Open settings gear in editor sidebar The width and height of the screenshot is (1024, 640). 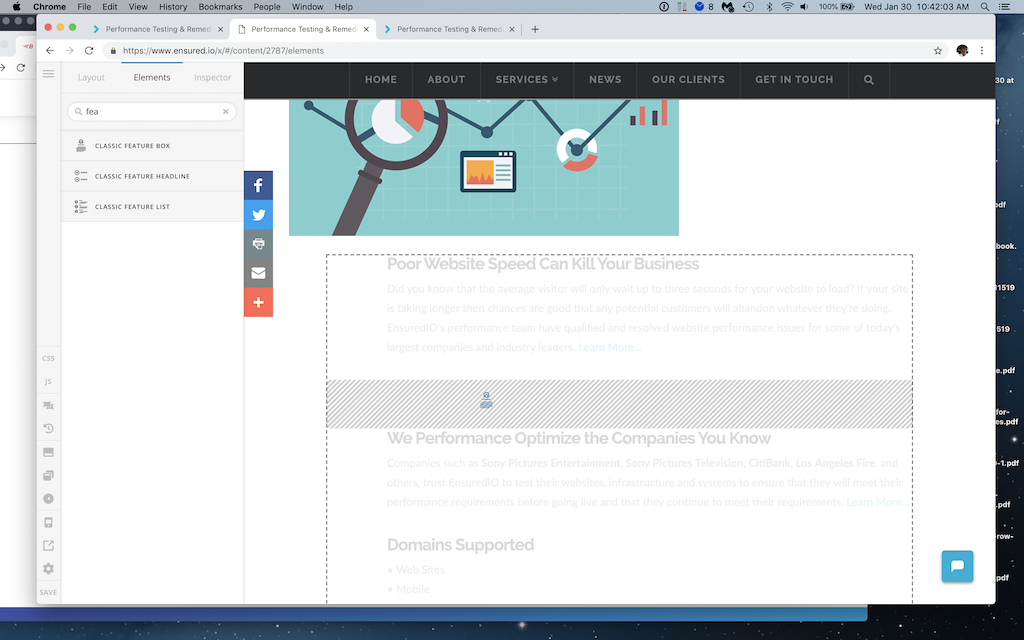[x=48, y=569]
